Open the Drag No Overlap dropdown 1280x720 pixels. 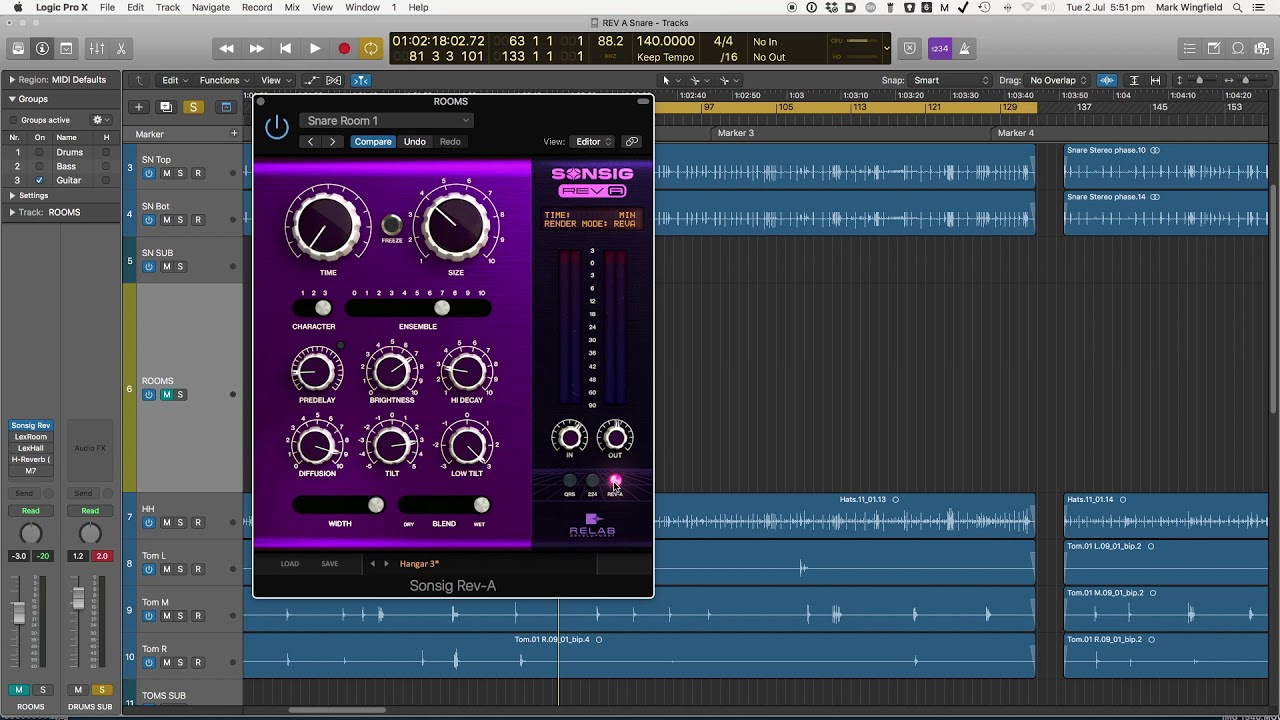point(1058,80)
